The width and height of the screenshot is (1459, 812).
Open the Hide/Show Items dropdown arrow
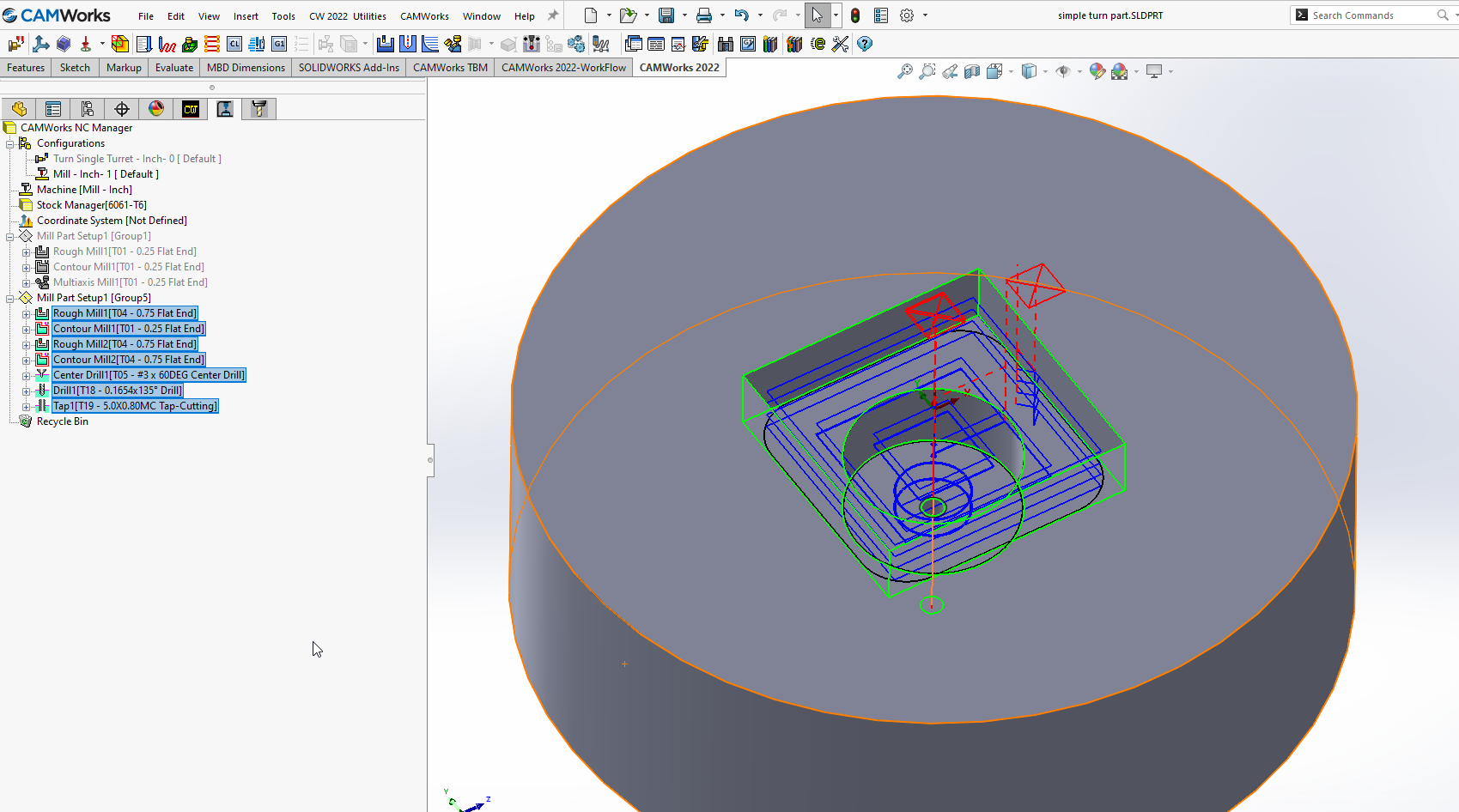1079,71
